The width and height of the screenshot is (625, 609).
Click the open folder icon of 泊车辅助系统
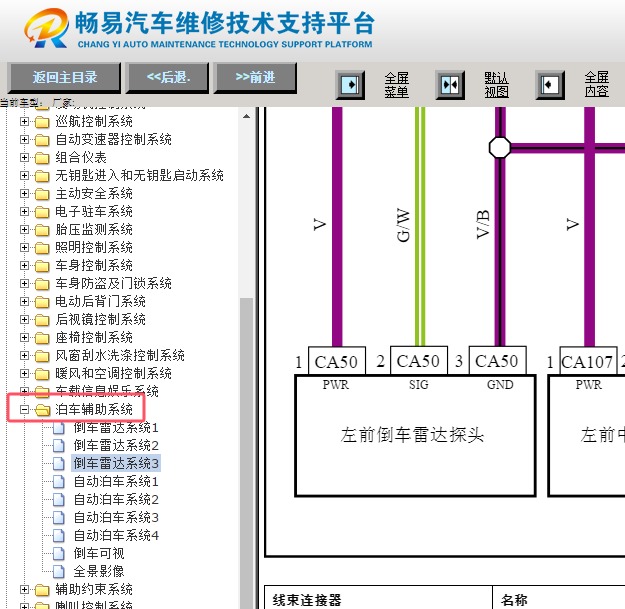[x=42, y=410]
